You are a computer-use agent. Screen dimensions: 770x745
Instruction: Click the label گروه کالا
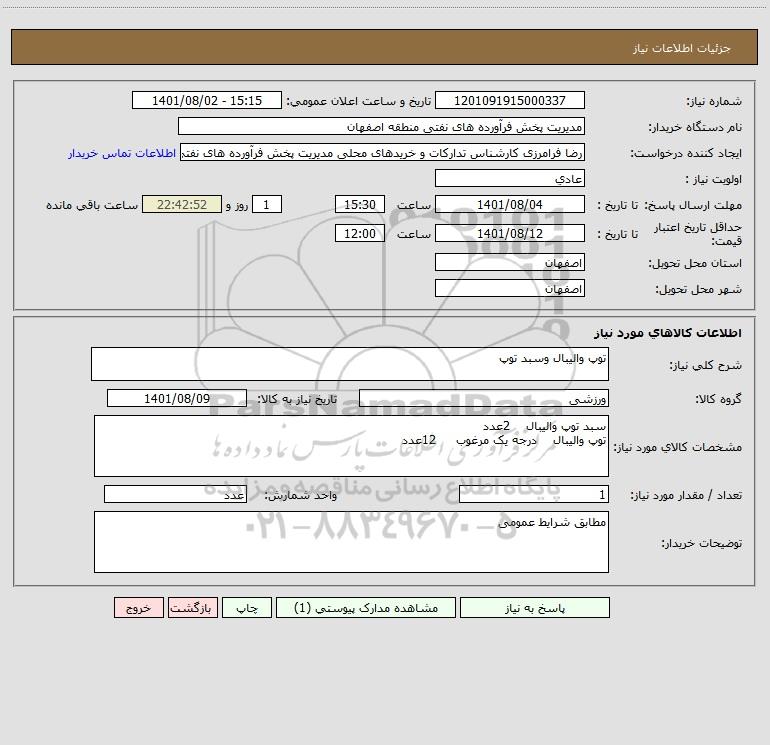pos(718,399)
